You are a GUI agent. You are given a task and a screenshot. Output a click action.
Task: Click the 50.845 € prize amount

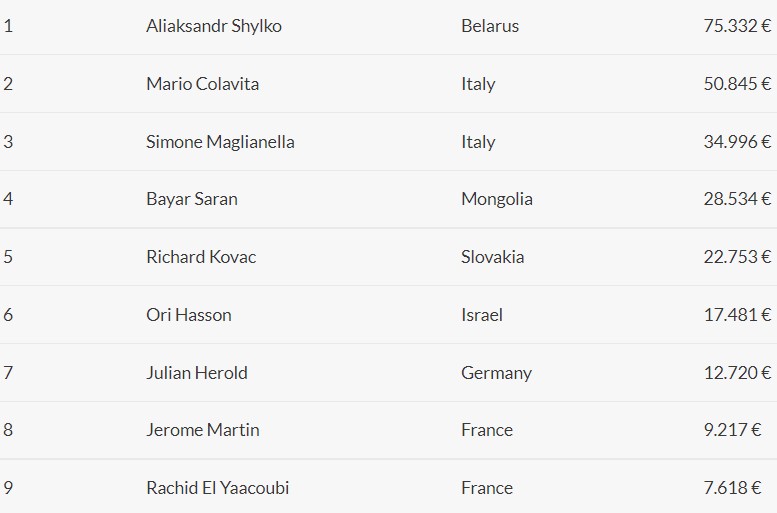(x=737, y=84)
